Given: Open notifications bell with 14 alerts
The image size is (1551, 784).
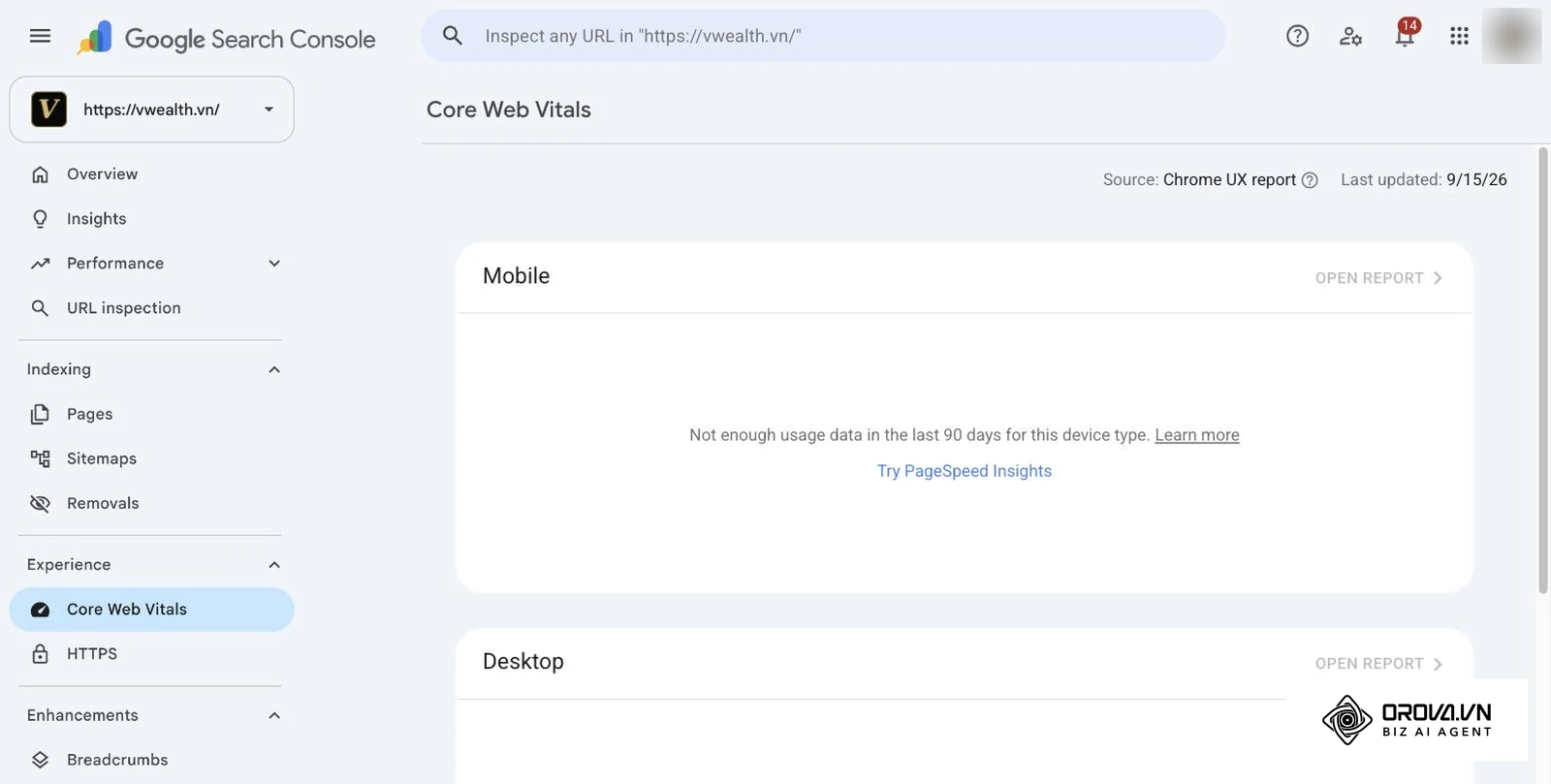Looking at the screenshot, I should pyautogui.click(x=1405, y=34).
